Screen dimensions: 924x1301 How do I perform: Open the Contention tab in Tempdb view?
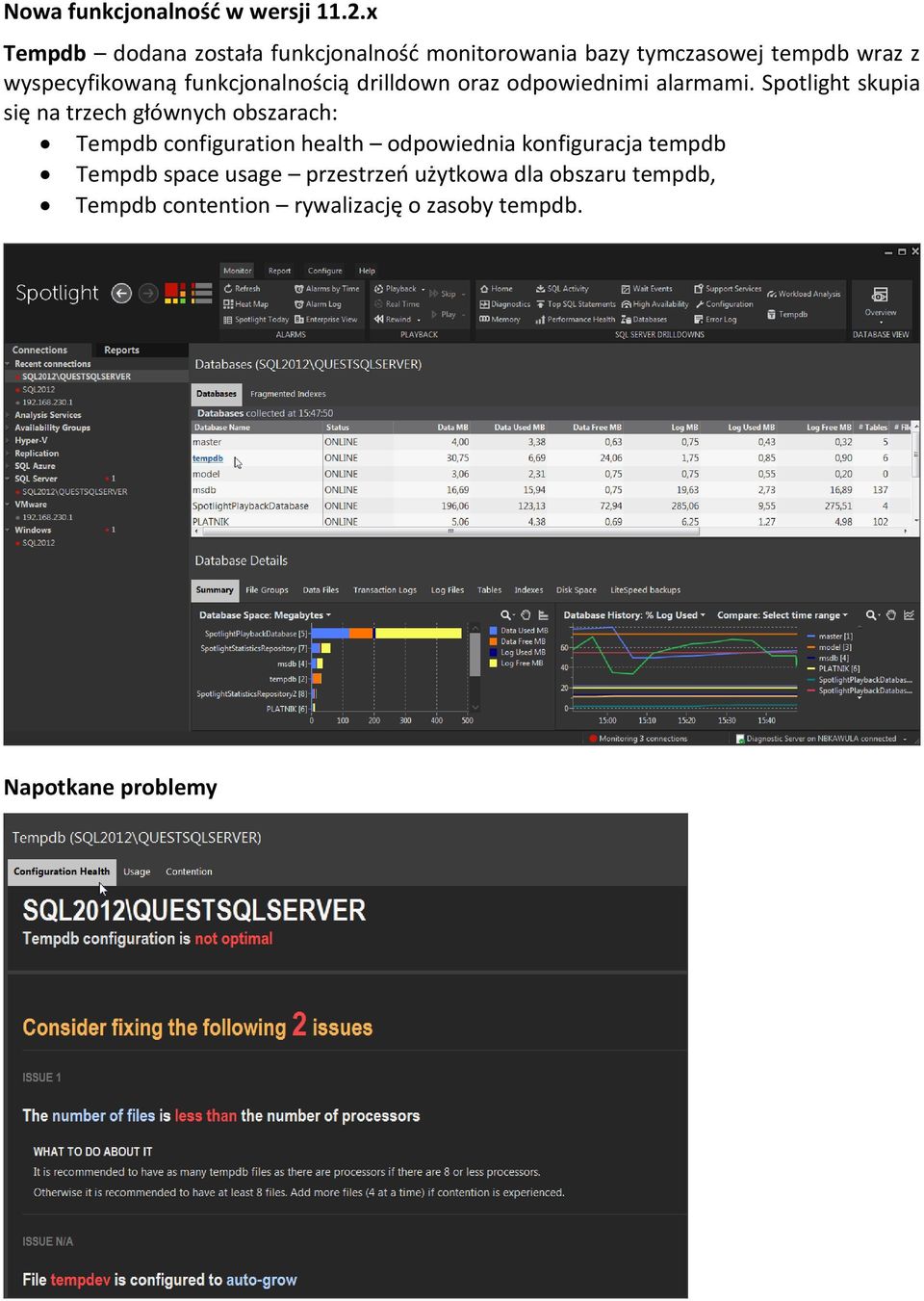189,872
